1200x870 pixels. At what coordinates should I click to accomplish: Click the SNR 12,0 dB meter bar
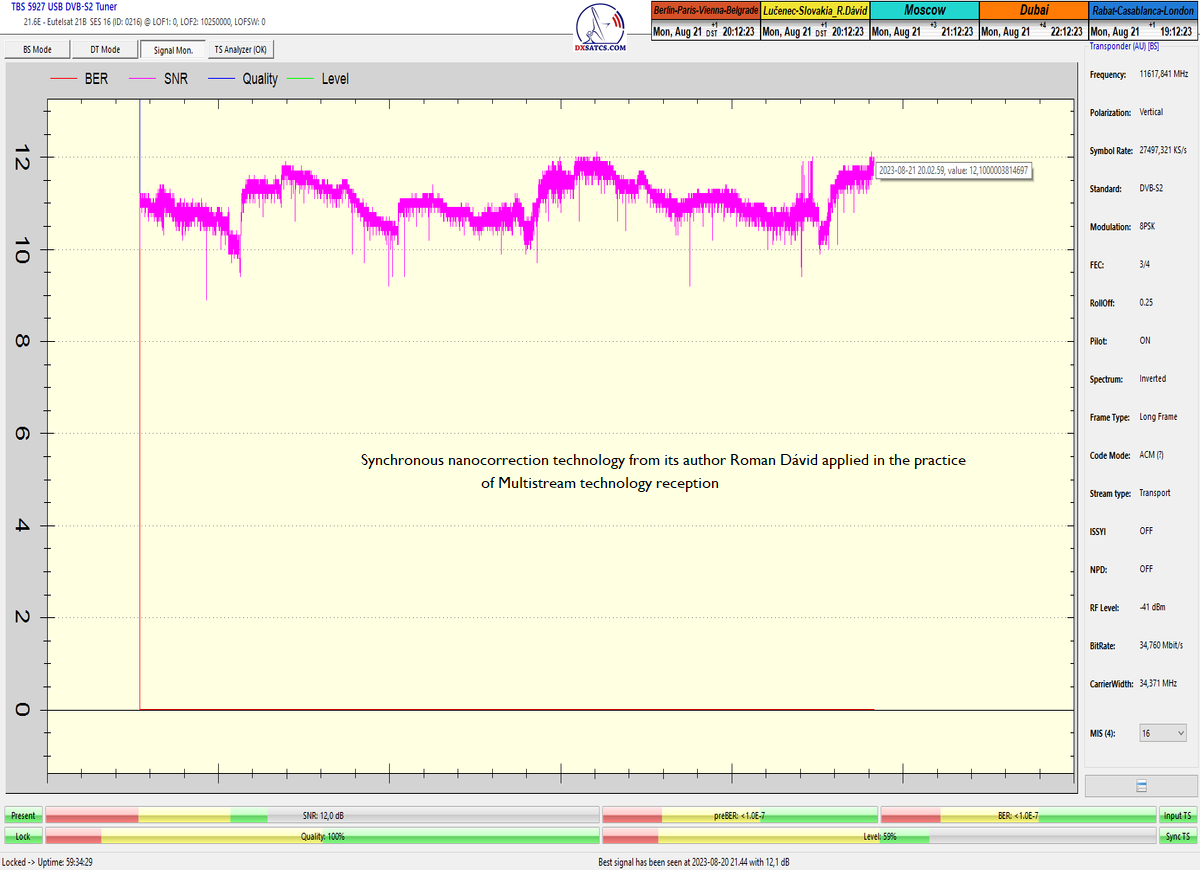tap(322, 816)
